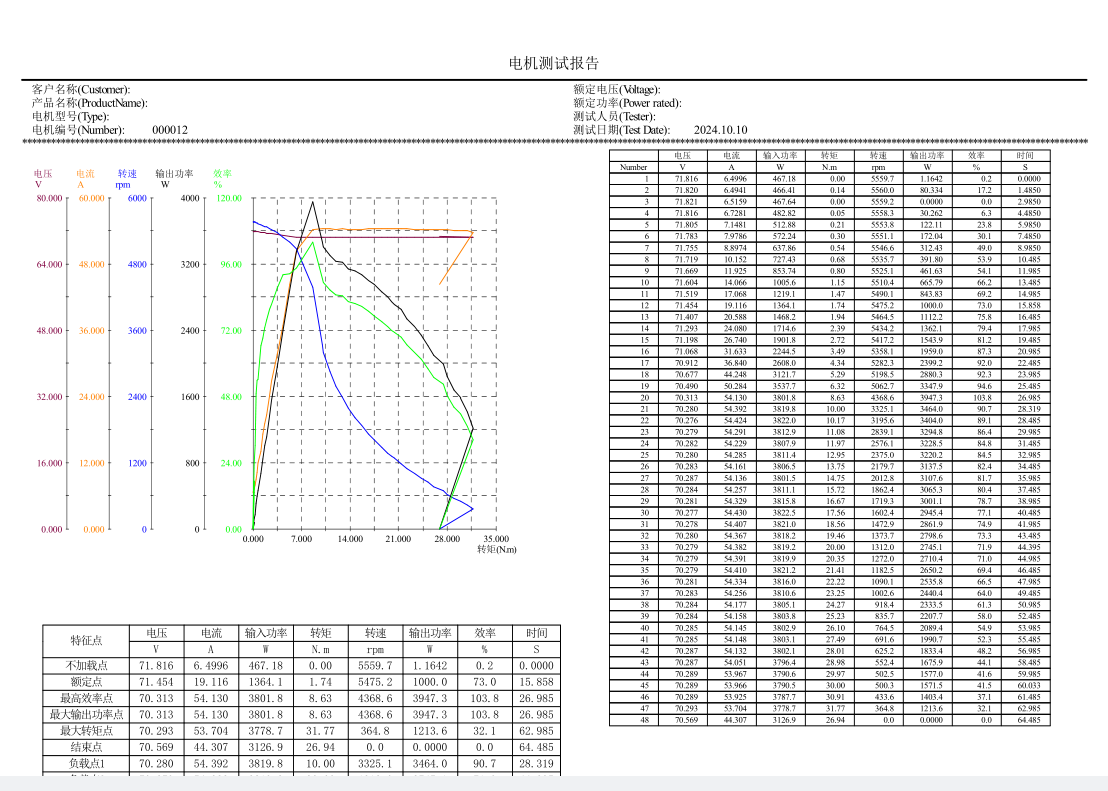This screenshot has width=1108, height=791.
Task: Select the 测试日期(Test Date): label
Action: [x=622, y=130]
